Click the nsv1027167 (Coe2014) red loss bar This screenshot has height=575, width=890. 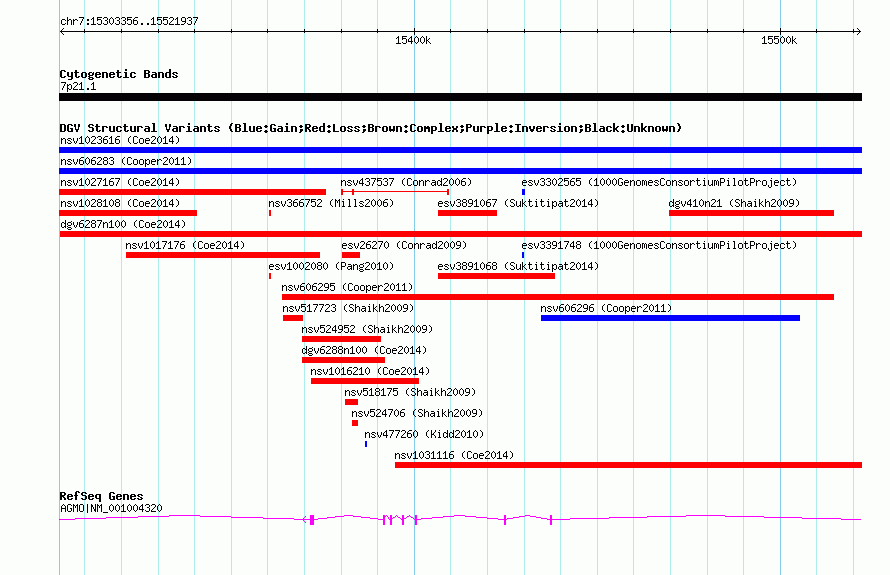[x=192, y=192]
